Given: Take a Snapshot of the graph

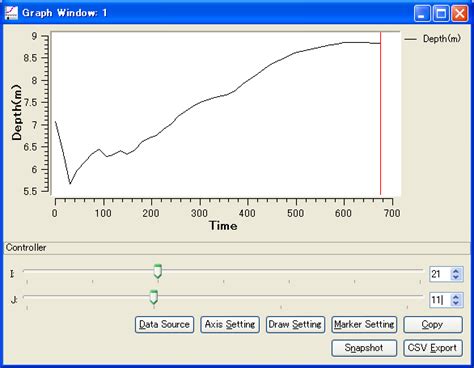Looking at the screenshot, I should click(364, 348).
